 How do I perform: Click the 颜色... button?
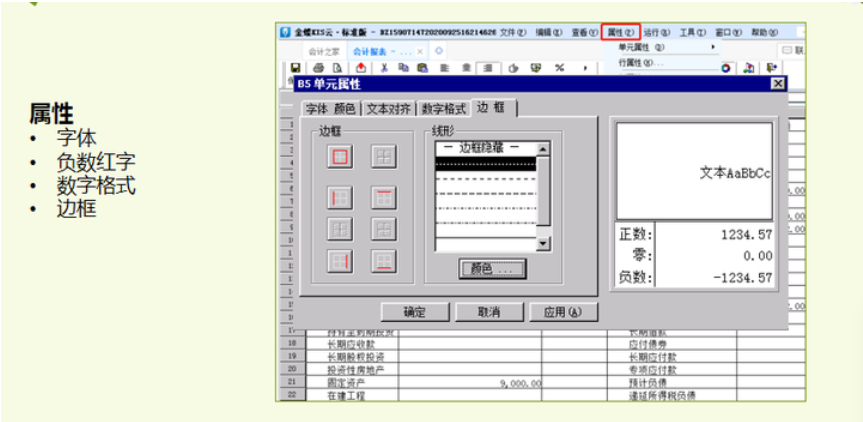pyautogui.click(x=492, y=269)
